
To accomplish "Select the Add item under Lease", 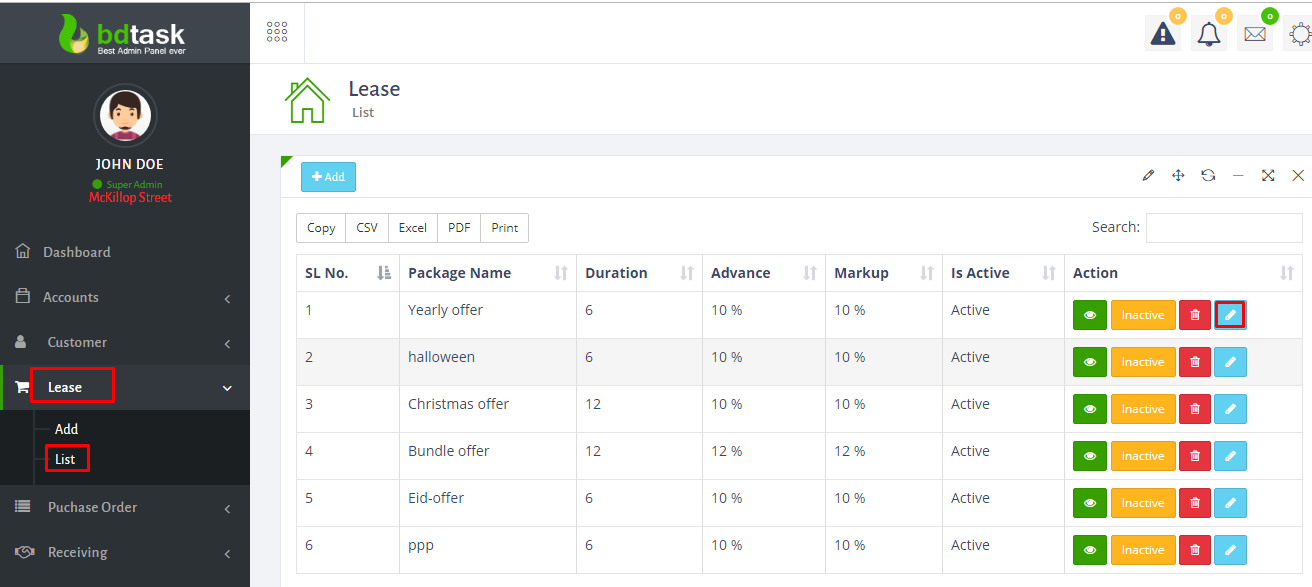I will (x=66, y=429).
